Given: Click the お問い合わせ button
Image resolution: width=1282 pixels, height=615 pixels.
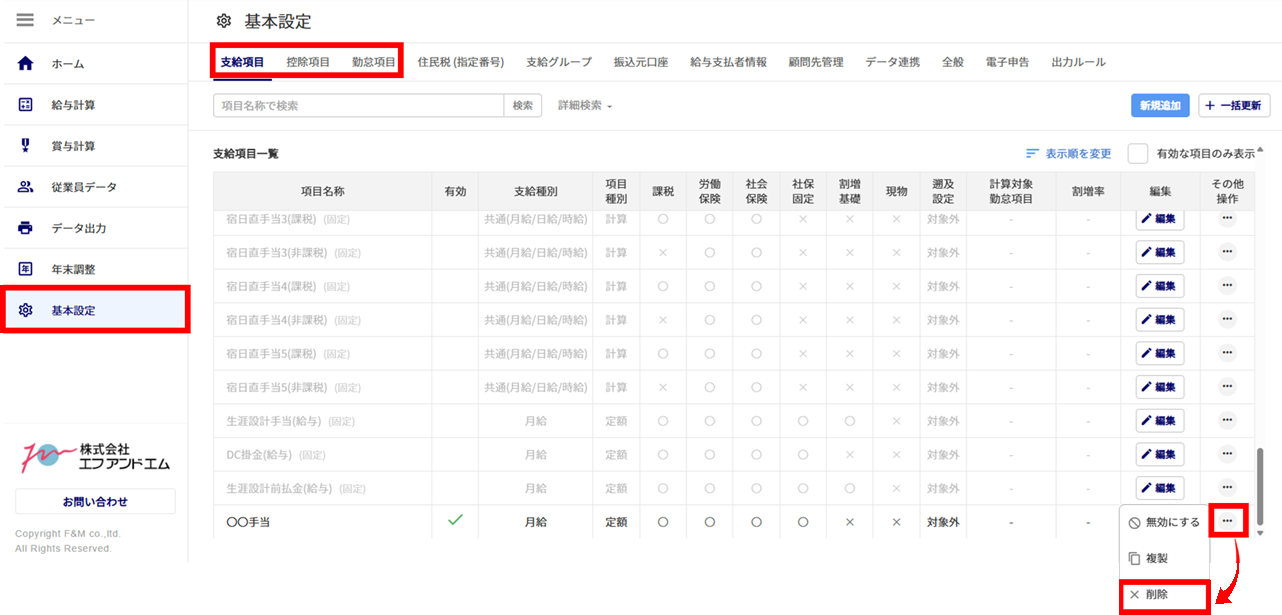Looking at the screenshot, I should pos(95,501).
